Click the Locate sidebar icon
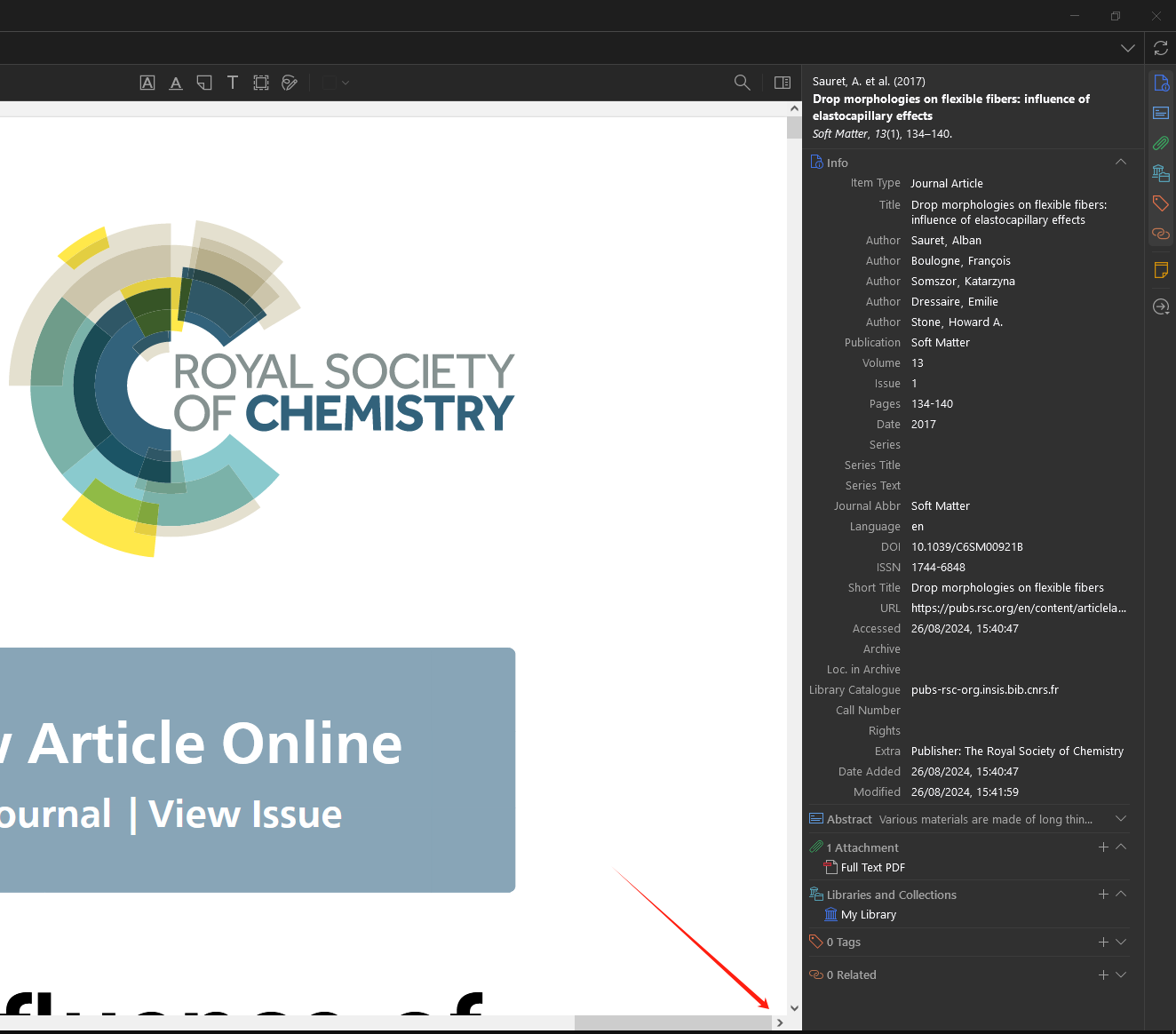The height and width of the screenshot is (1034, 1176). tap(1161, 306)
